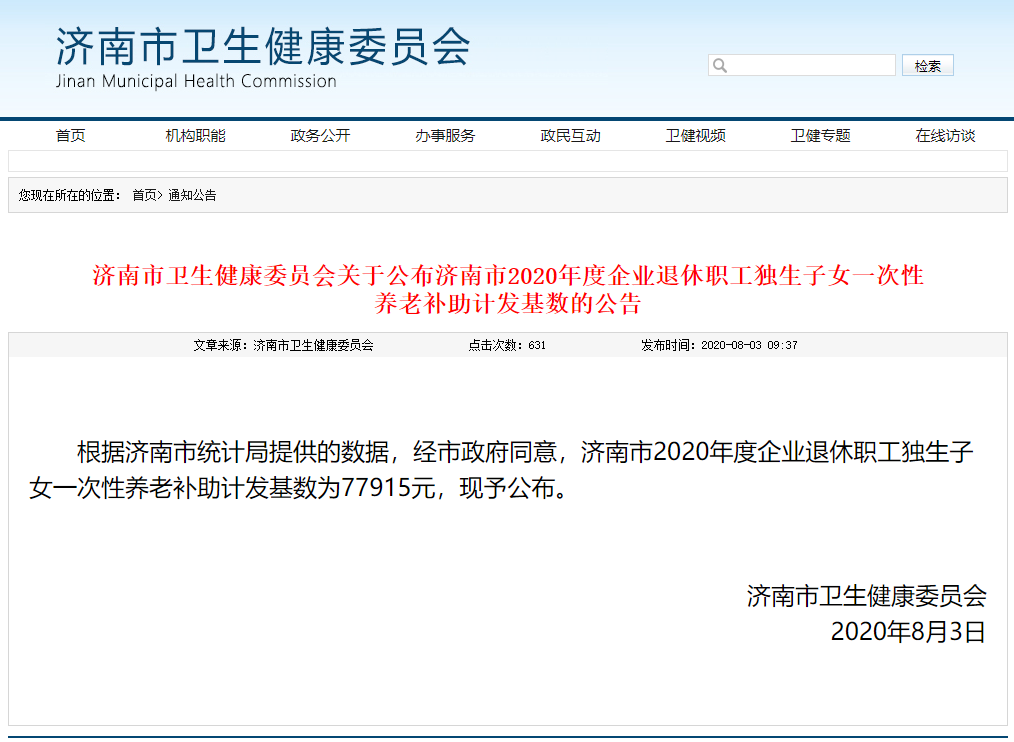Open 卫健专题 menu item
Image resolution: width=1014 pixels, height=742 pixels.
[820, 136]
